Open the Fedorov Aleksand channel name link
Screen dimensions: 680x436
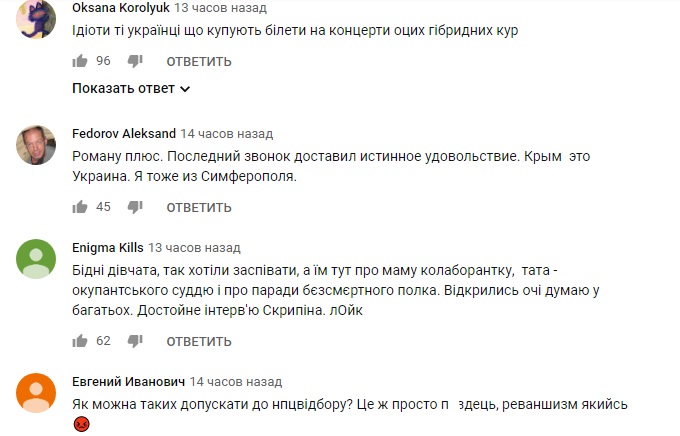[124, 134]
